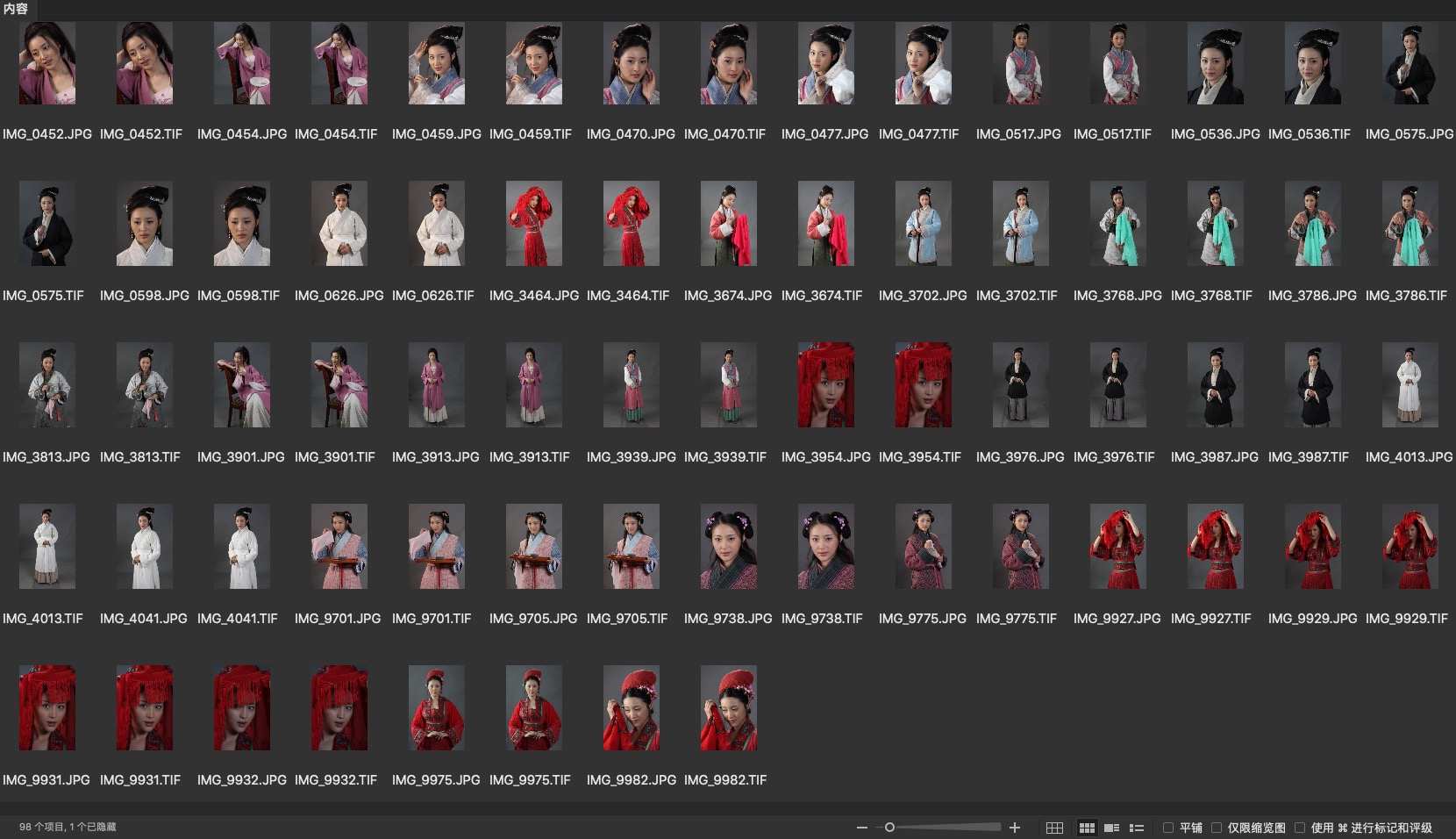Click the IMG_0575.JPG filename label
The height and width of the screenshot is (839, 1456).
pos(1409,134)
